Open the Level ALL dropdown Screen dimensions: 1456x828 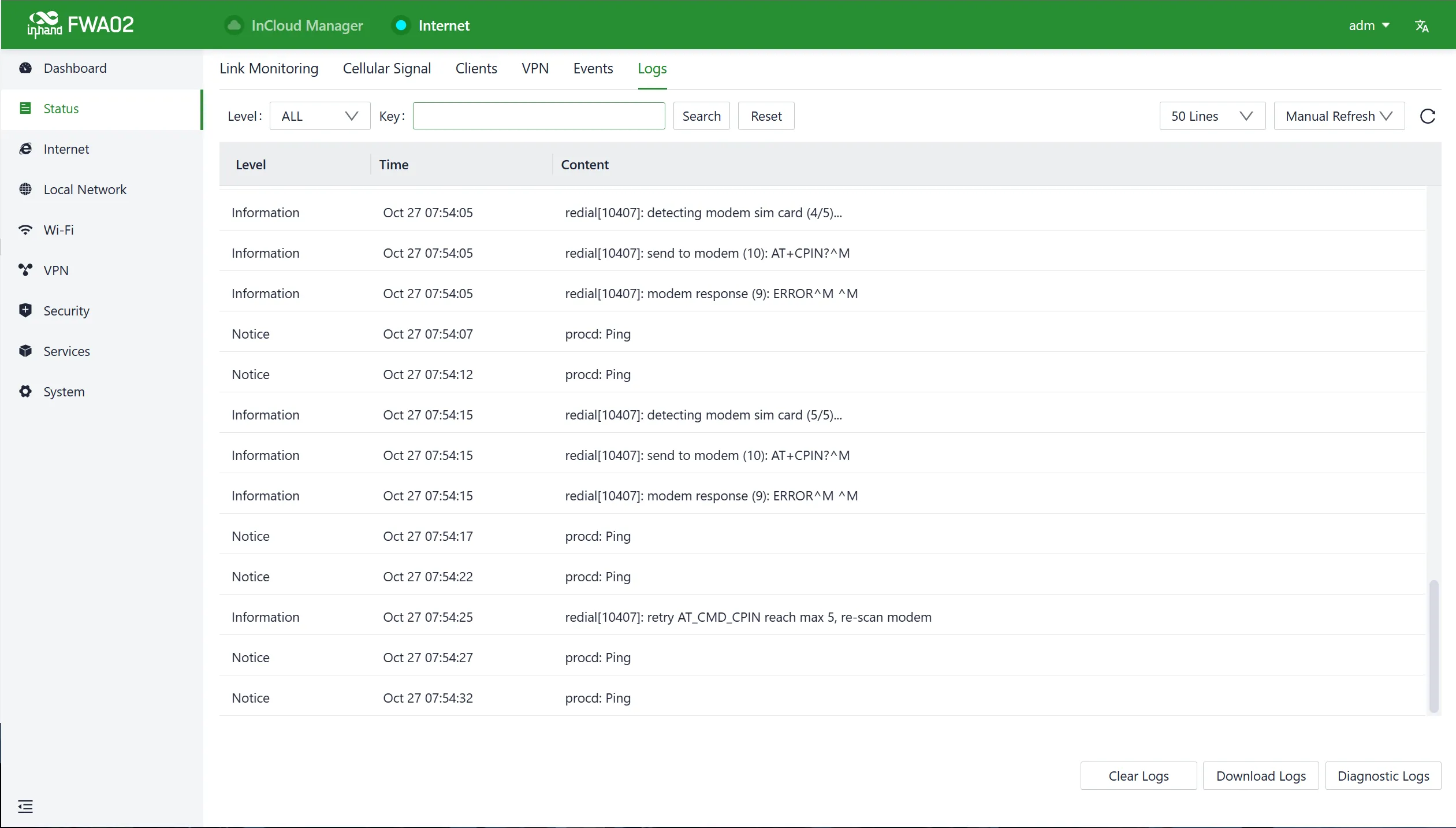(320, 116)
